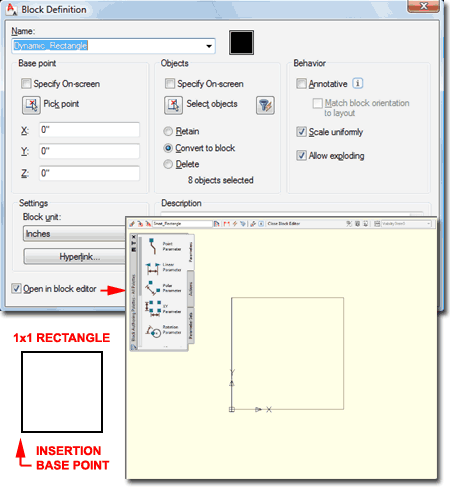Uncheck Open in block editor

tap(16, 288)
